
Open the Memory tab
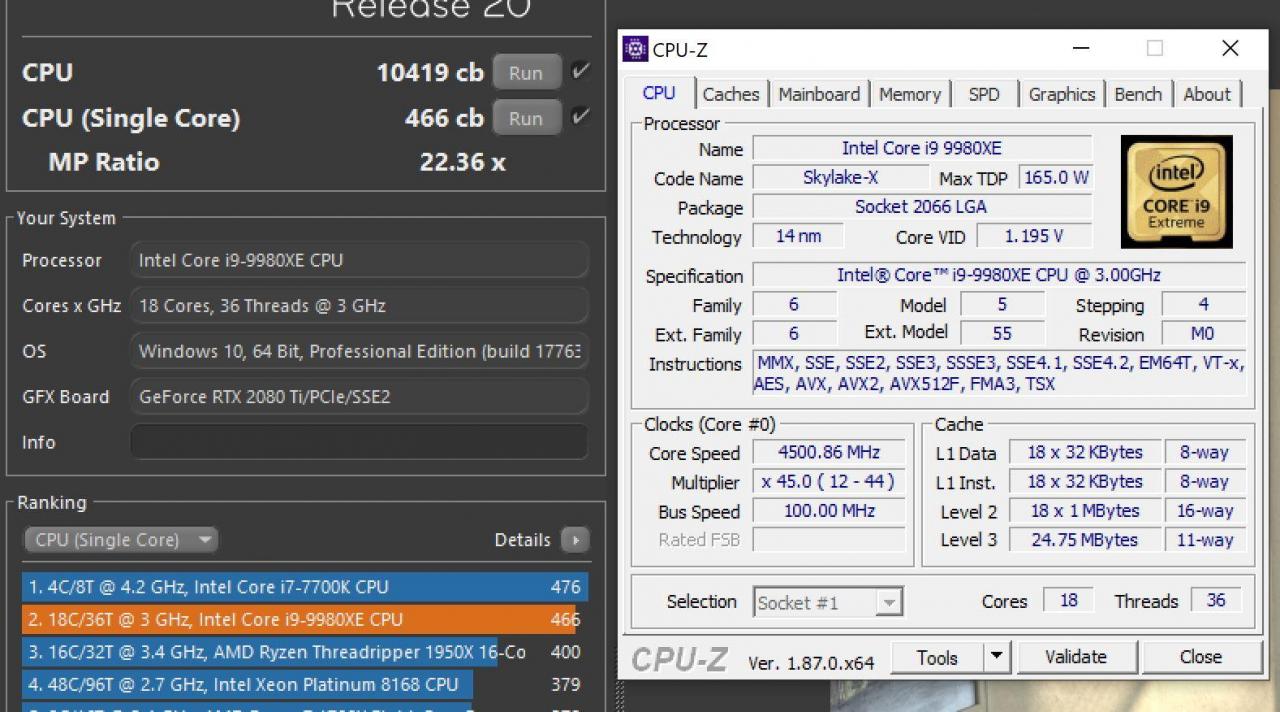[909, 93]
